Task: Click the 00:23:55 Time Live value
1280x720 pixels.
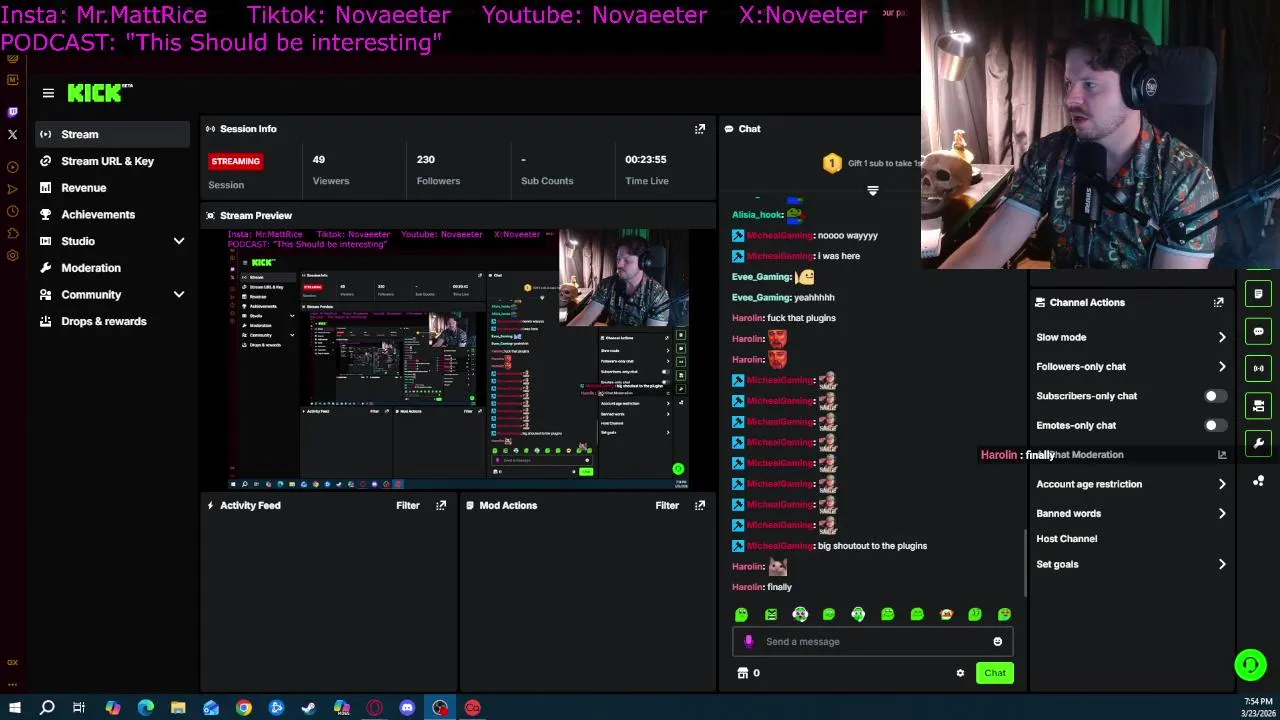Action: (x=646, y=160)
